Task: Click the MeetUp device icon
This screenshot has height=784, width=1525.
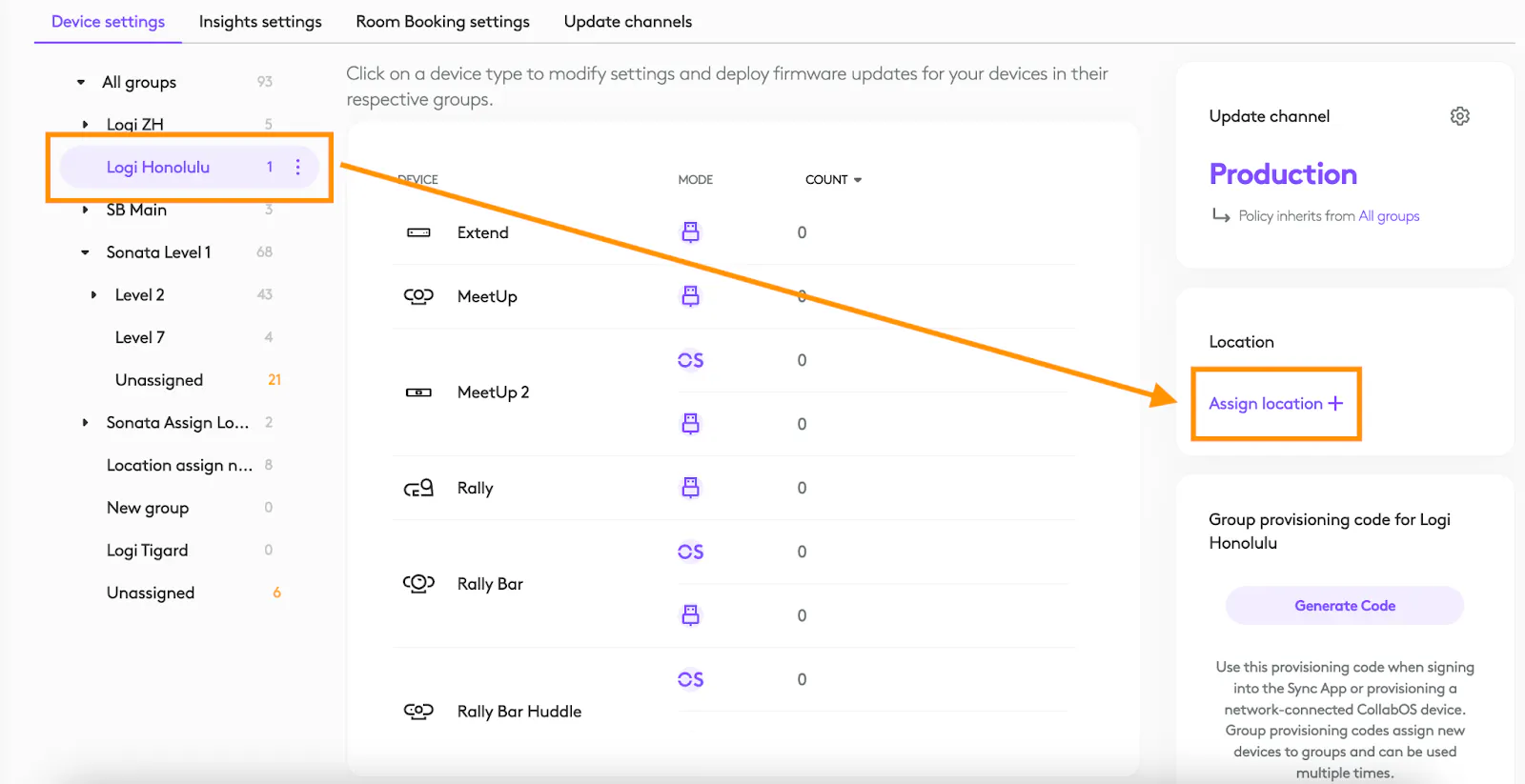Action: (x=418, y=296)
